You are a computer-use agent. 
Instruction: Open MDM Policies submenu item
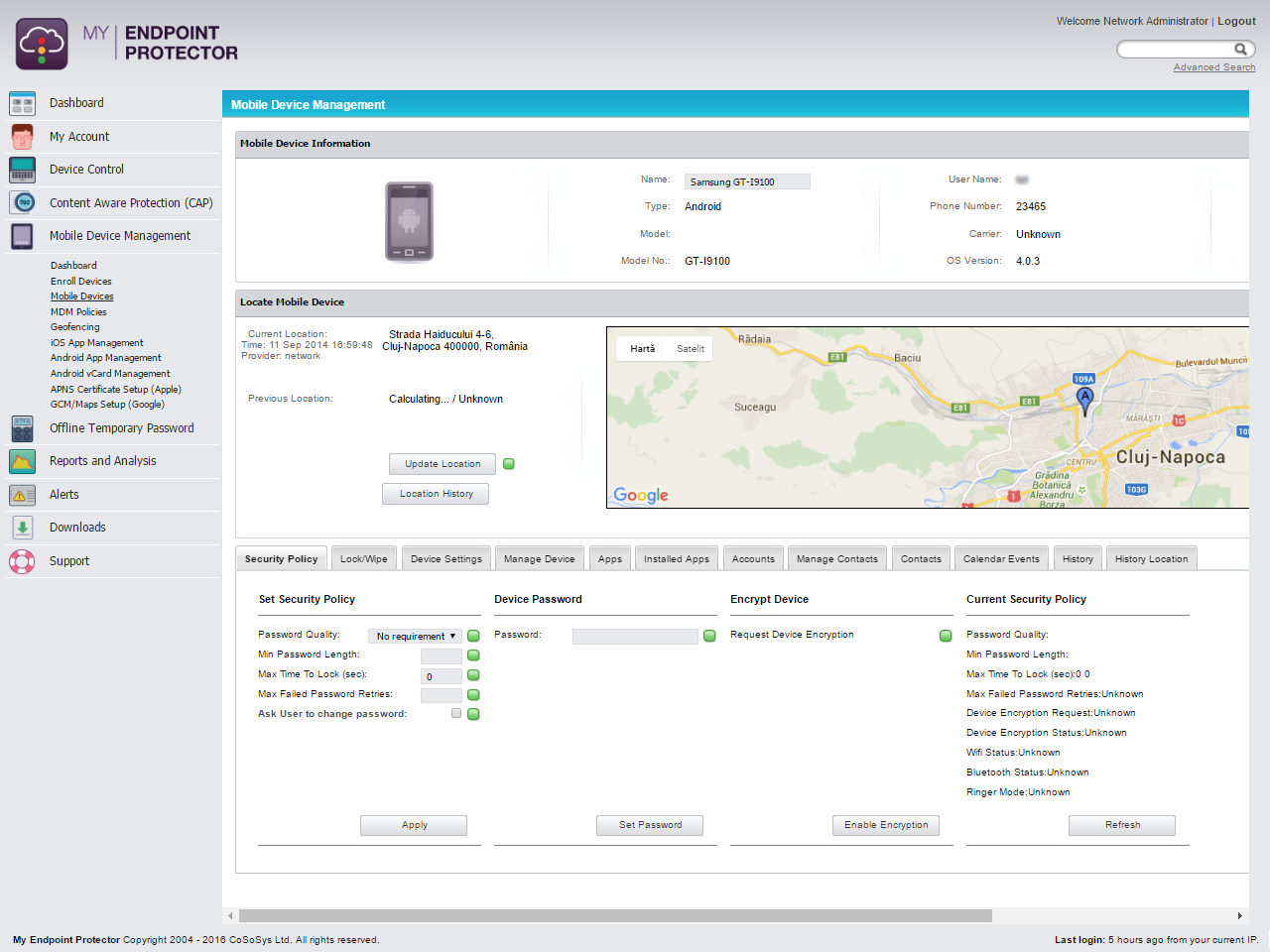(78, 312)
